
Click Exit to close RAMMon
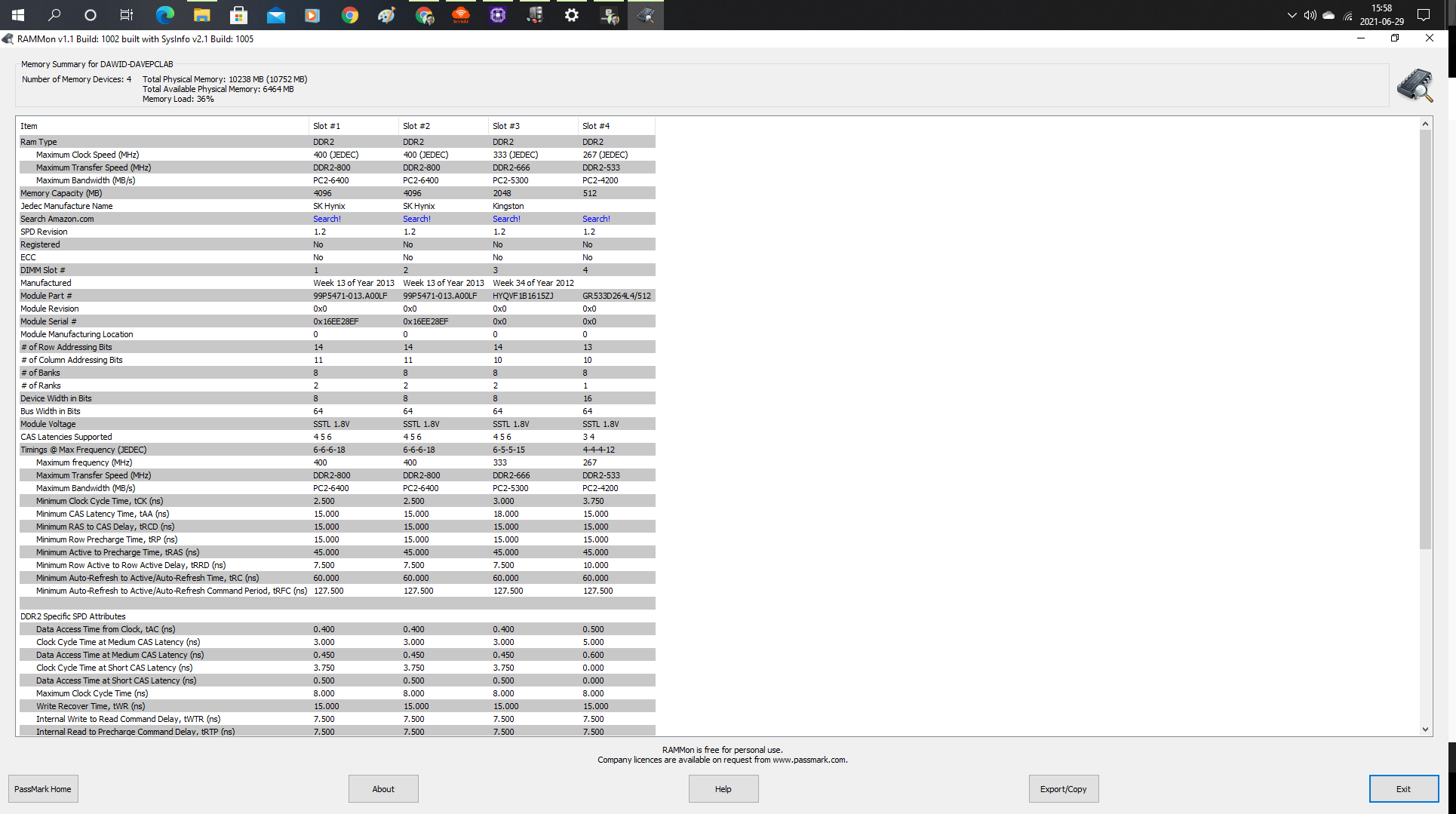[x=1404, y=789]
